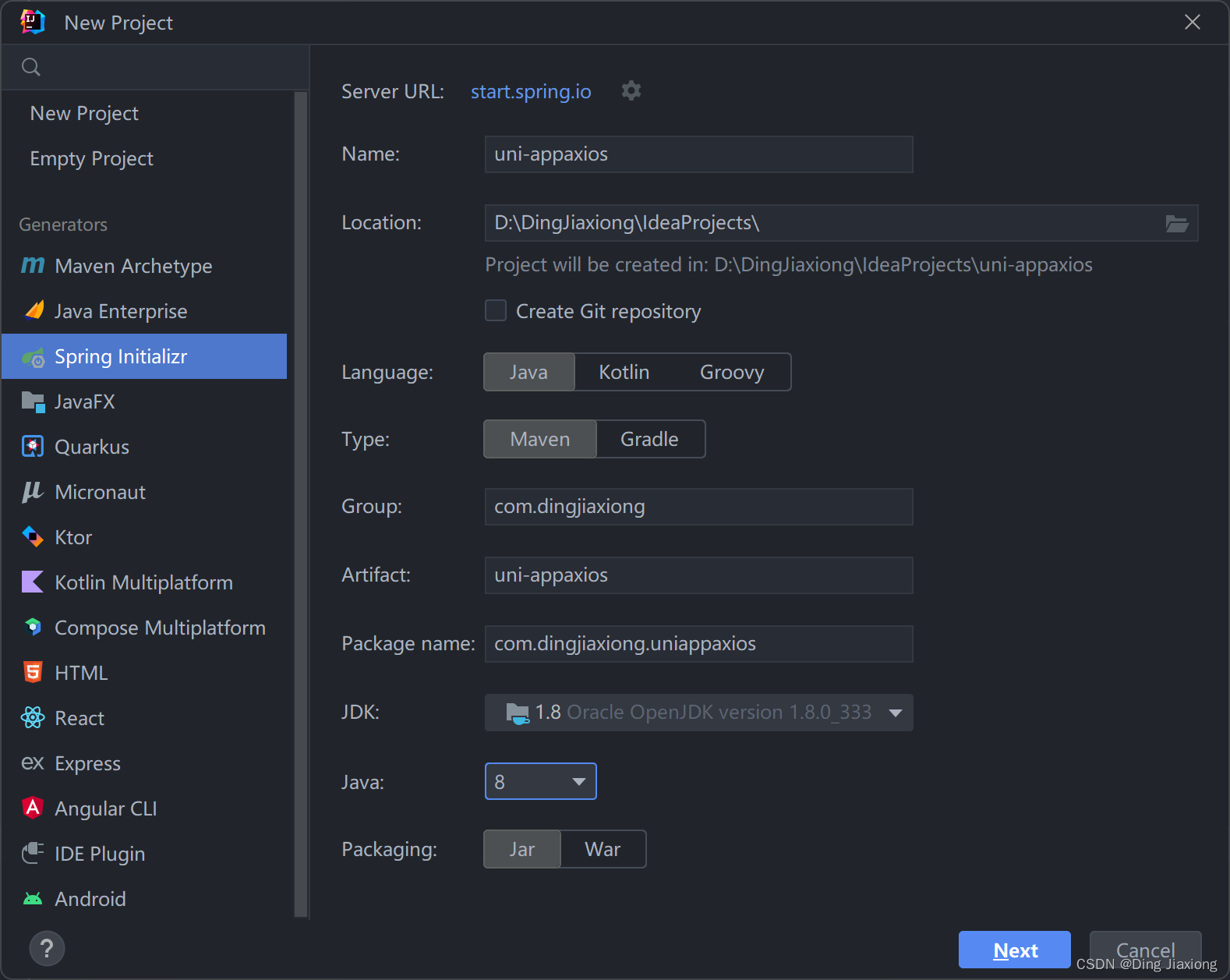
Task: Click the Angular CLI icon
Action: (x=33, y=808)
